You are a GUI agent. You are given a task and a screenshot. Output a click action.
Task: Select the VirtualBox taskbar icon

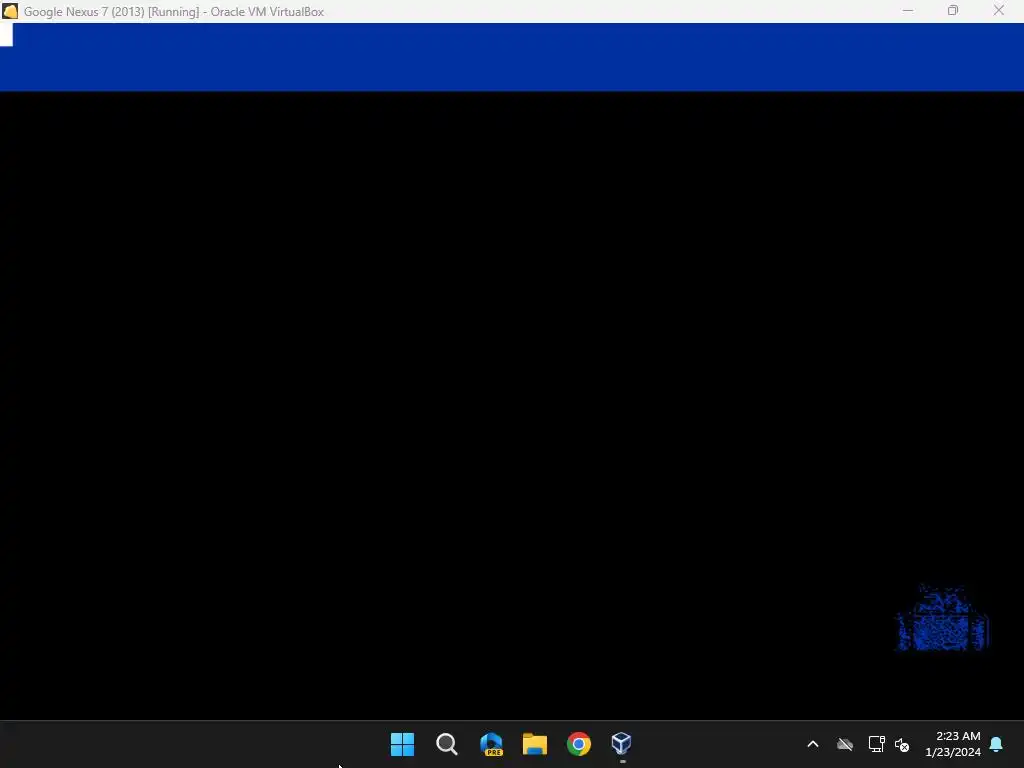pyautogui.click(x=621, y=743)
